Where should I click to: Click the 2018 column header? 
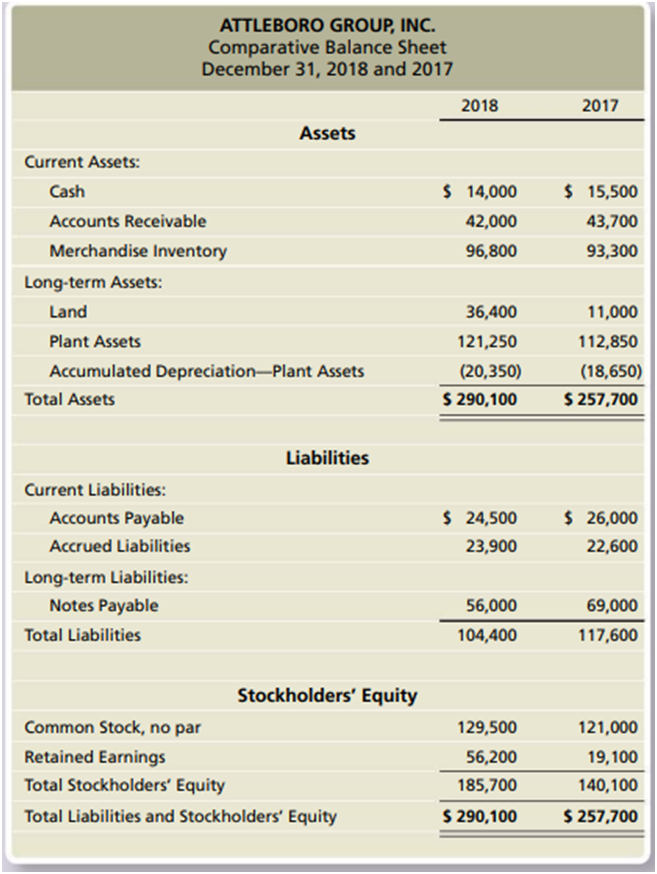[481, 105]
